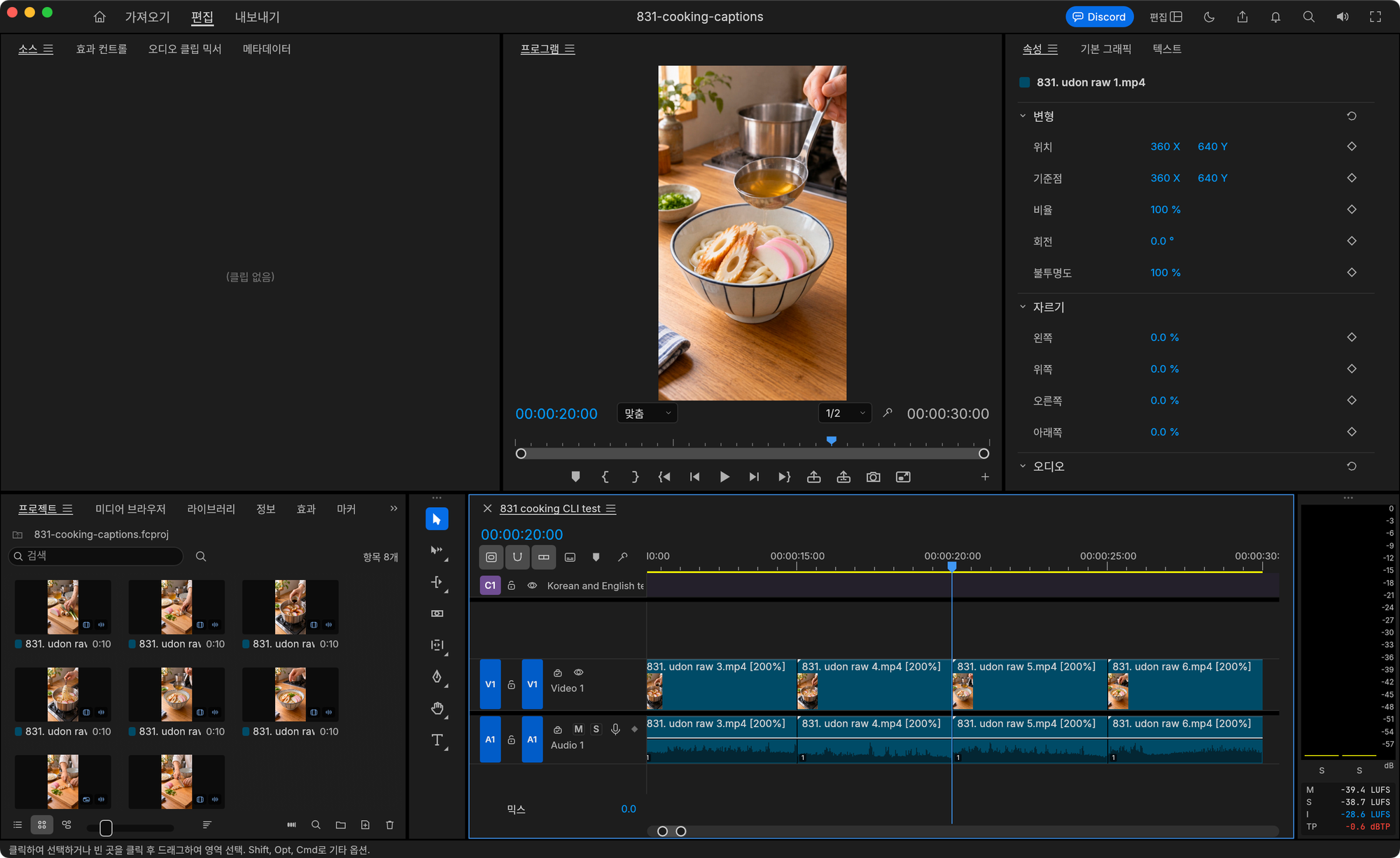This screenshot has height=858, width=1400.
Task: Toggle timeline snapping magnet button
Action: tap(517, 557)
